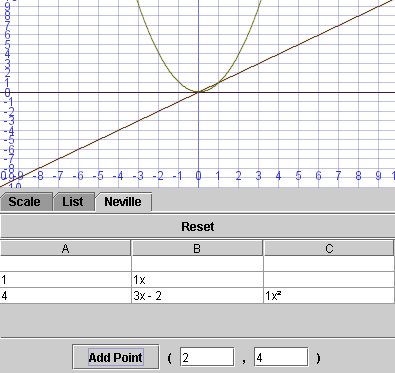395x373 pixels.
Task: Select column header B
Action: coord(197,248)
